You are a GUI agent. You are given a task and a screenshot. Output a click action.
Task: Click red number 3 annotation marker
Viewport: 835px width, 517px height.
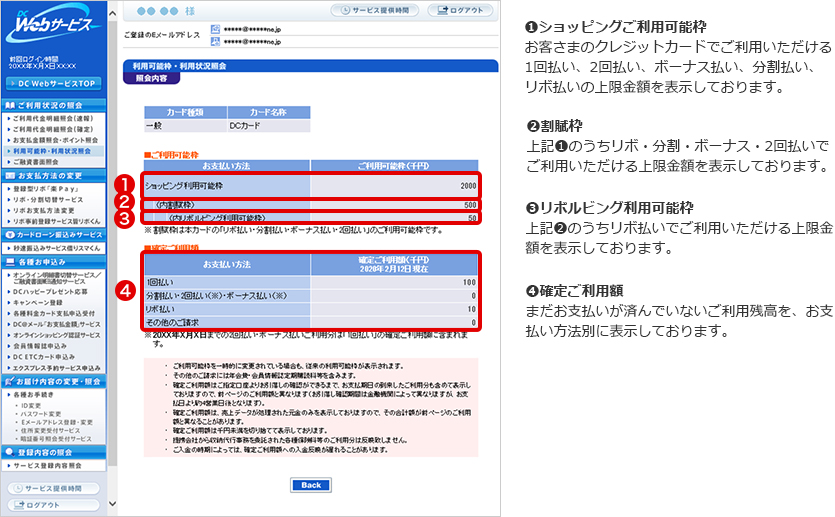pyautogui.click(x=125, y=217)
